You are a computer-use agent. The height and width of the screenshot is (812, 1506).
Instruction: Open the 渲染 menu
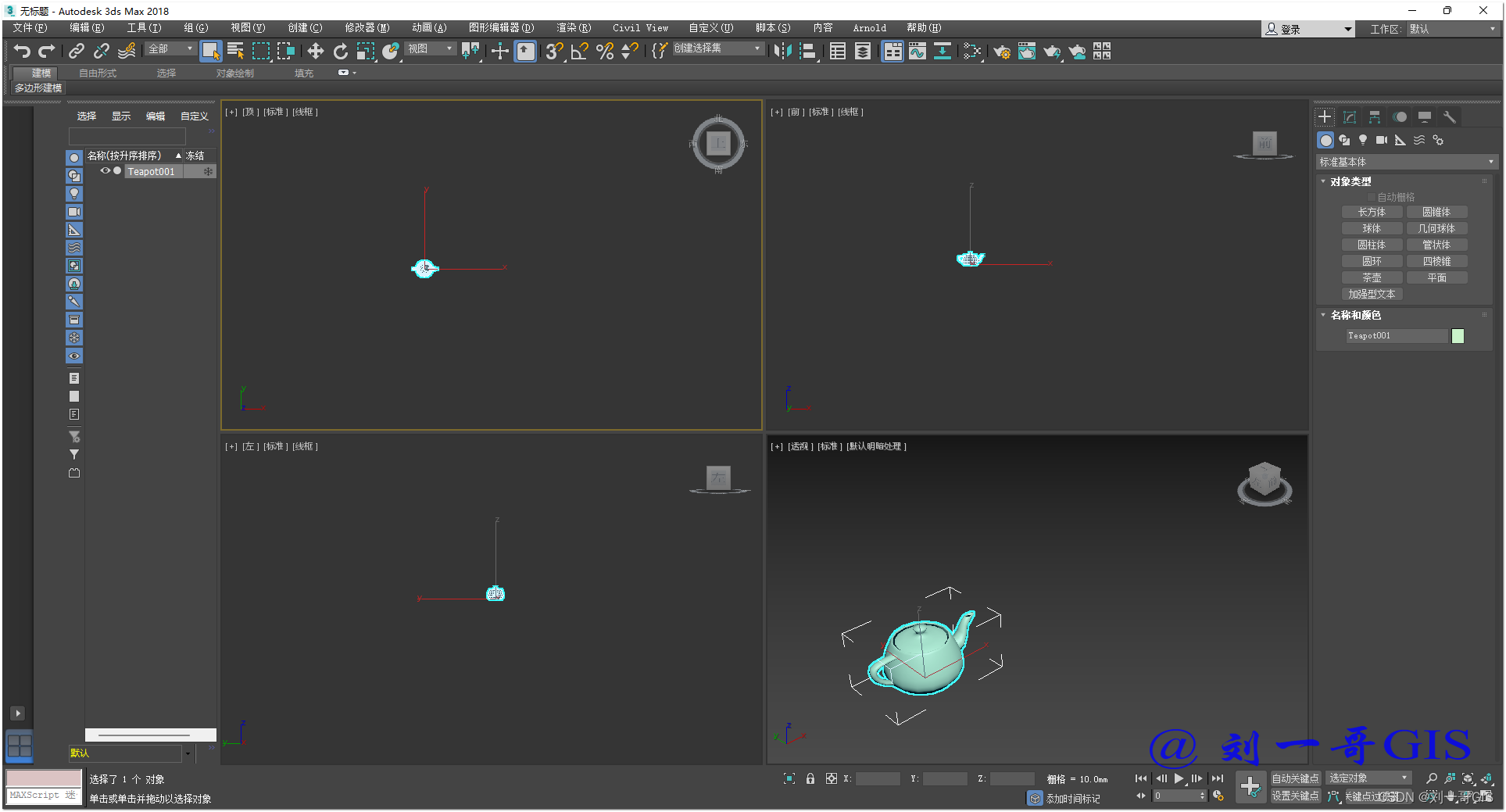573,27
